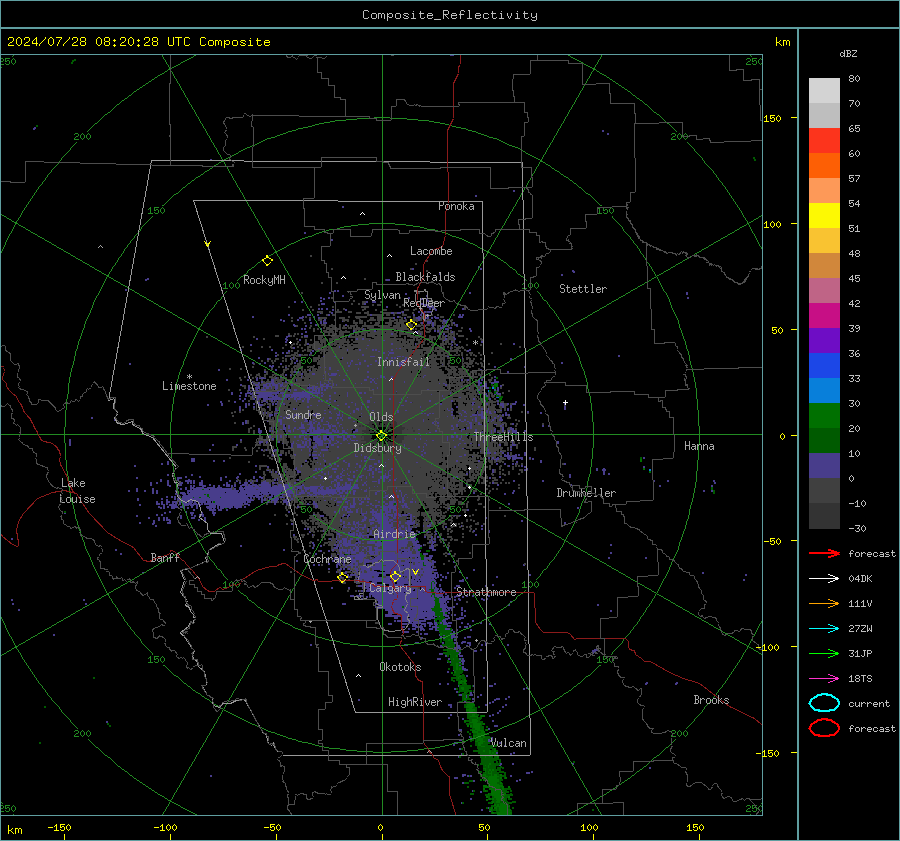Click the white 04DK arrow legend icon
The width and height of the screenshot is (900, 841).
click(824, 579)
